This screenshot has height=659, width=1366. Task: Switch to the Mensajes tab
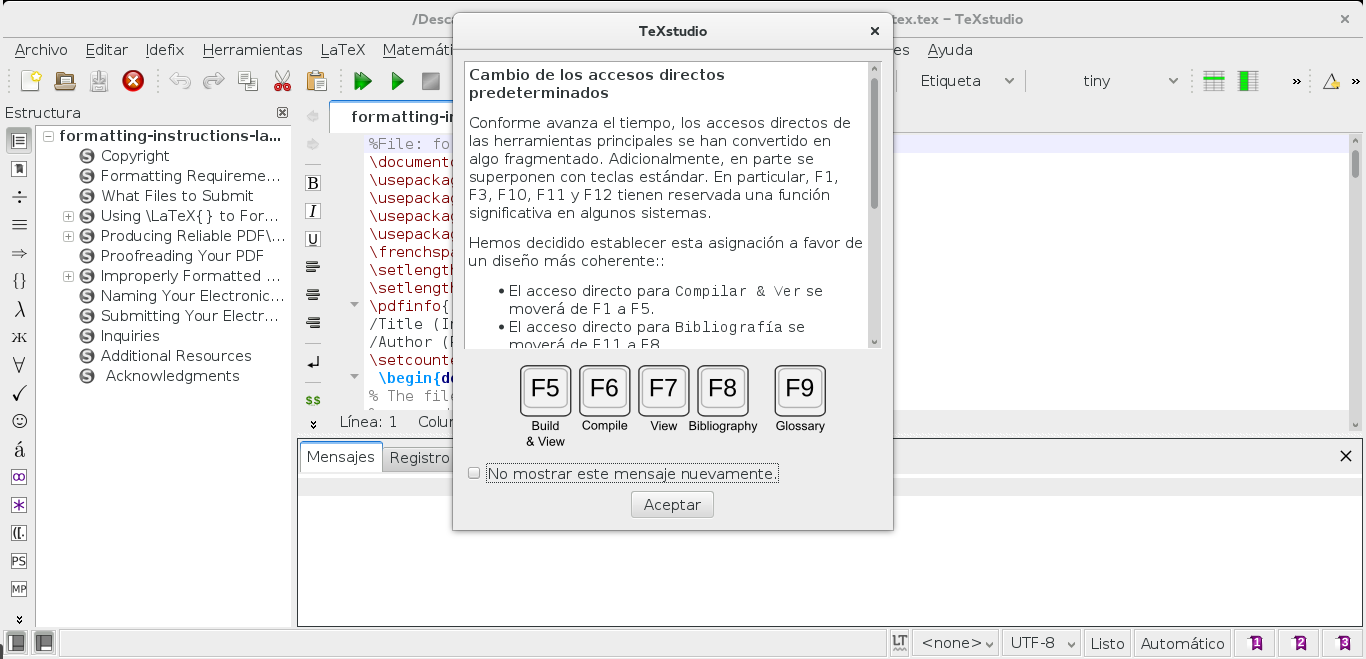pyautogui.click(x=341, y=457)
